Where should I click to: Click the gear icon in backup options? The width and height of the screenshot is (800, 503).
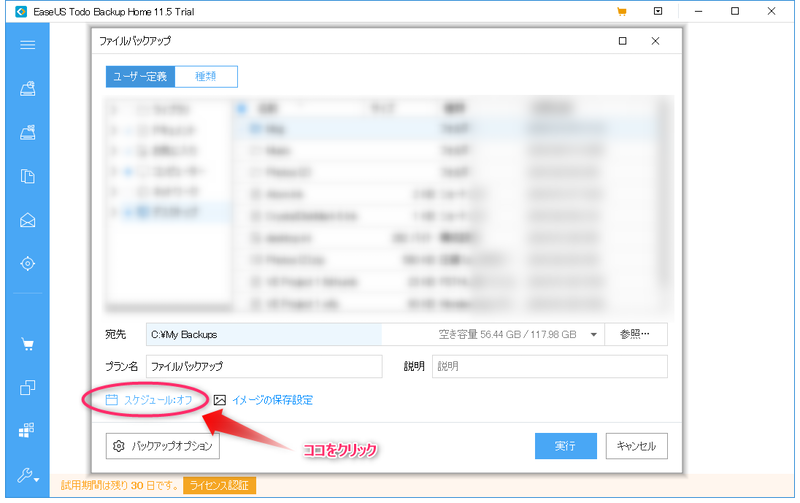pyautogui.click(x=118, y=446)
